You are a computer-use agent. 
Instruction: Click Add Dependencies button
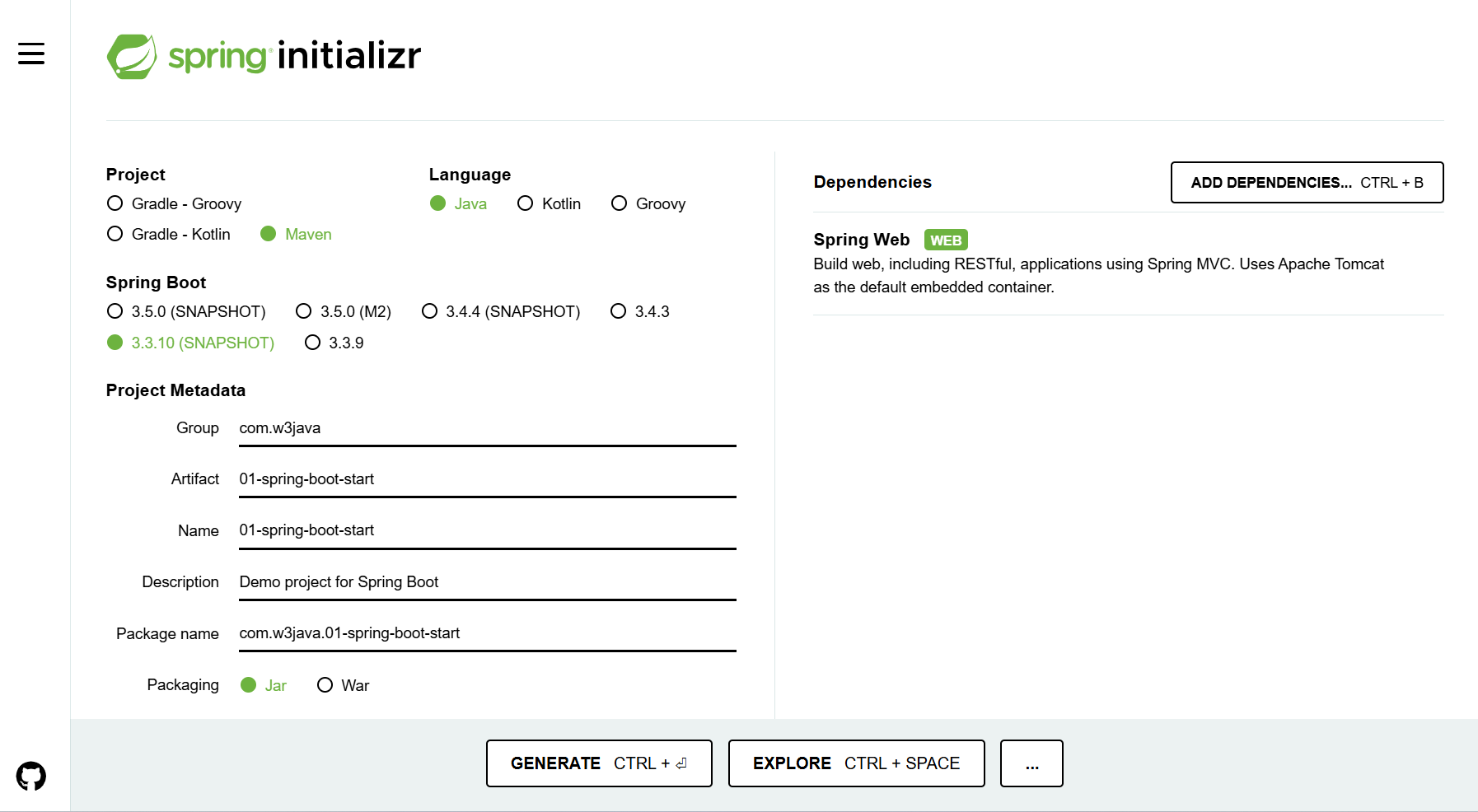[1307, 182]
